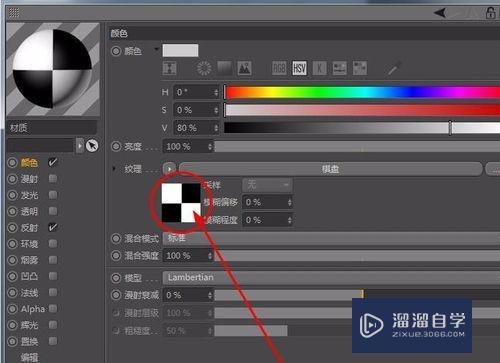Select the 辉光 channel in the list

29,325
